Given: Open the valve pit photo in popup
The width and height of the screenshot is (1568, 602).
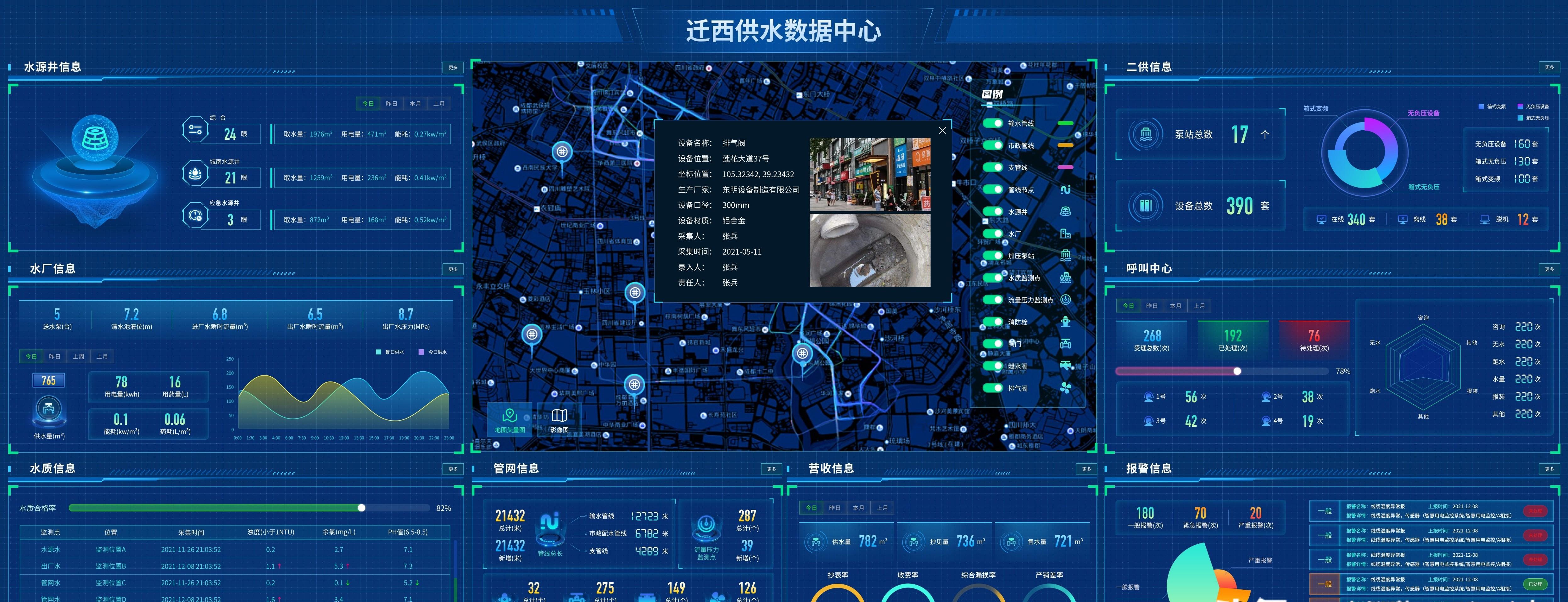Looking at the screenshot, I should point(870,250).
